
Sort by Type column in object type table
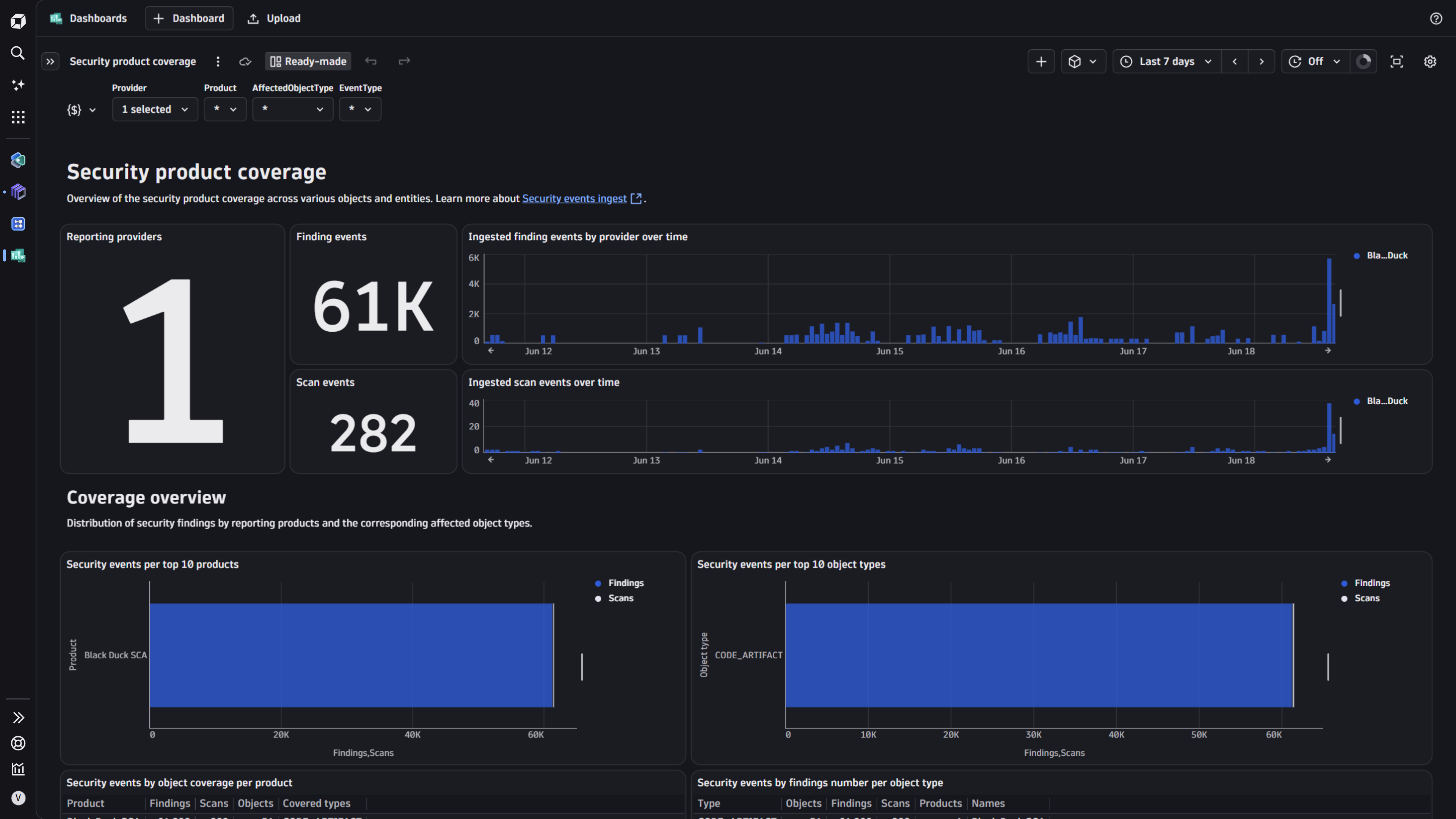pos(709,803)
